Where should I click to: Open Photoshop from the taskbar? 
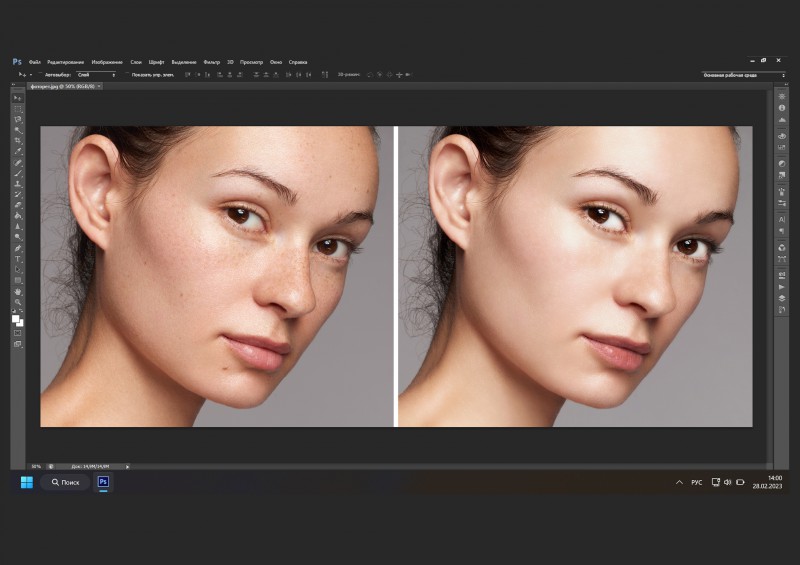click(x=103, y=482)
